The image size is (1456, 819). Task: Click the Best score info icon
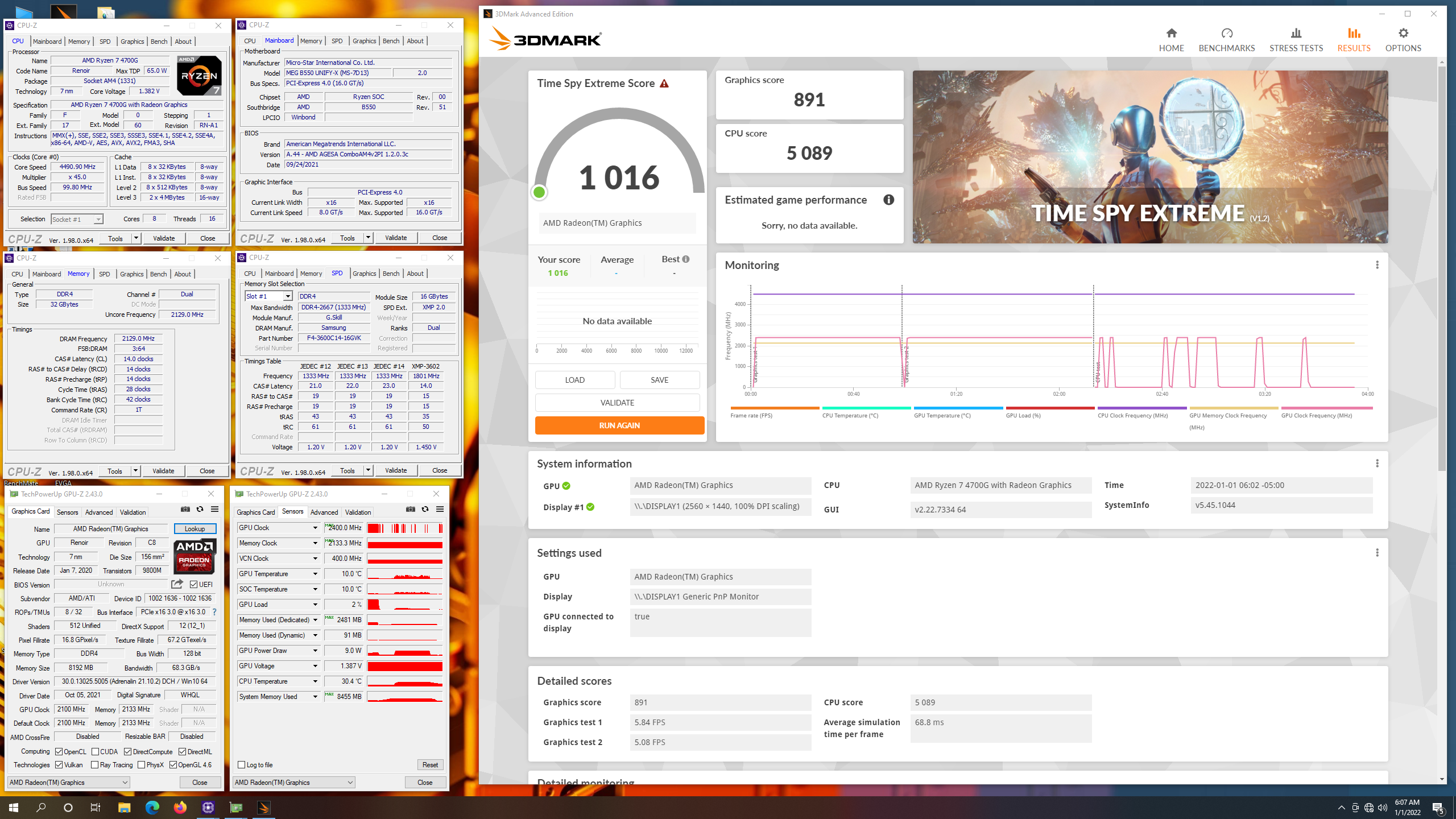coord(686,259)
